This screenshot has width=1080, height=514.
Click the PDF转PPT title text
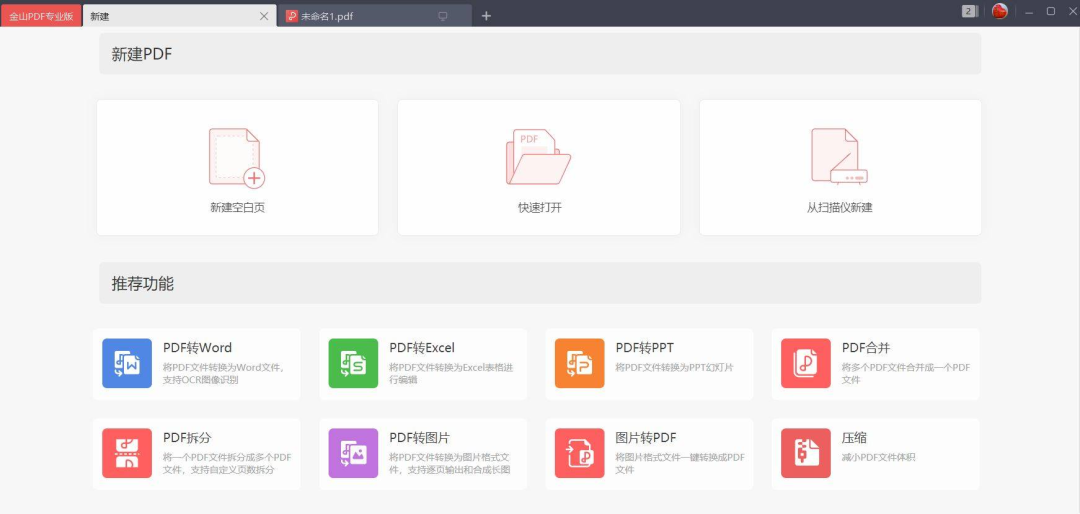pos(645,348)
